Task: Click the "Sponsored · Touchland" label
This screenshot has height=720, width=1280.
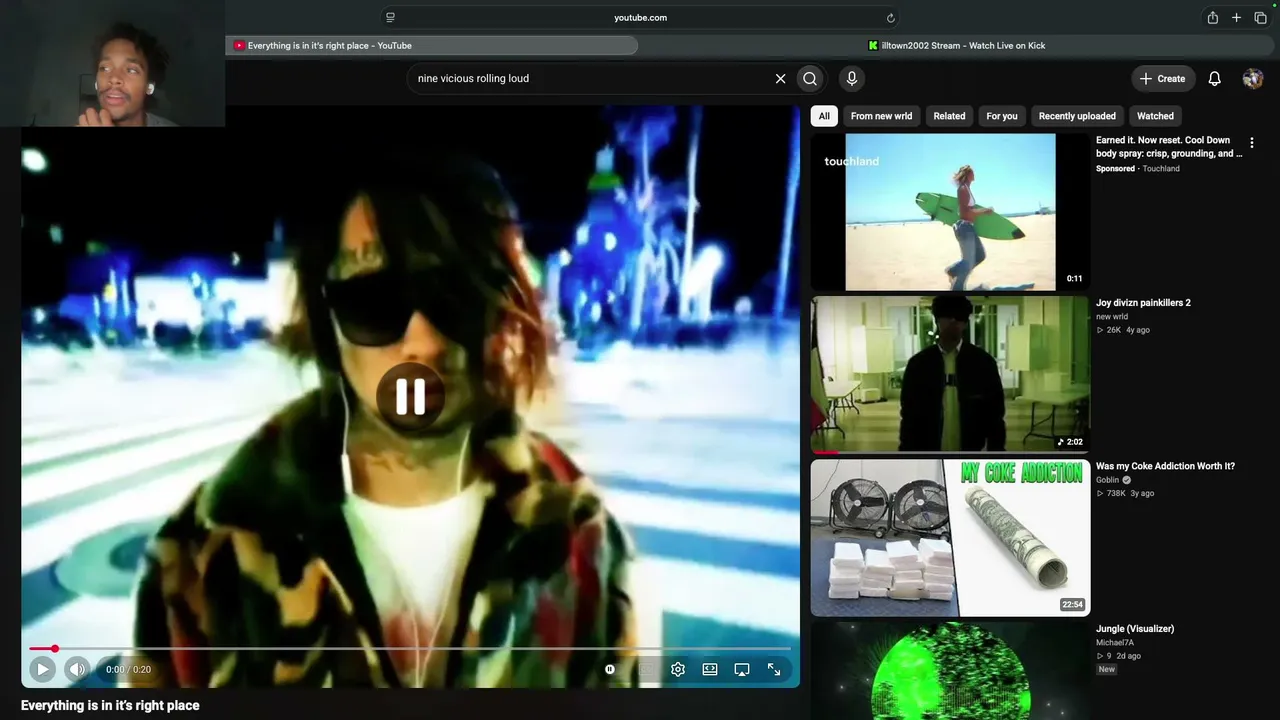Action: [x=1138, y=169]
